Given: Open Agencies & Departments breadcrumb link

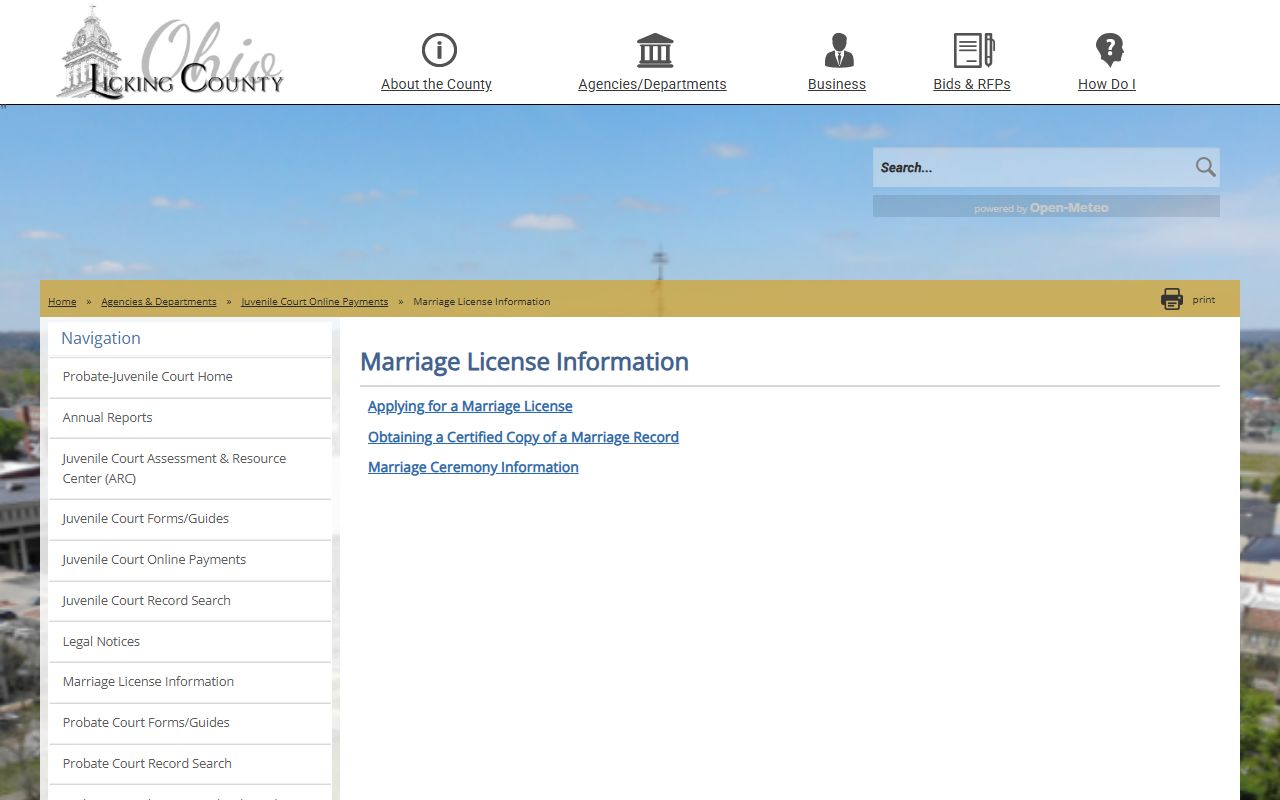Looking at the screenshot, I should 159,301.
